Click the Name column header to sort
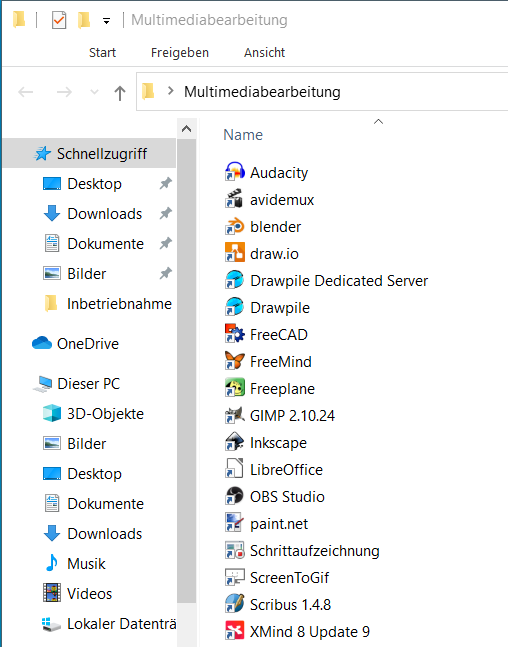Viewport: 508px width, 647px height. (243, 135)
